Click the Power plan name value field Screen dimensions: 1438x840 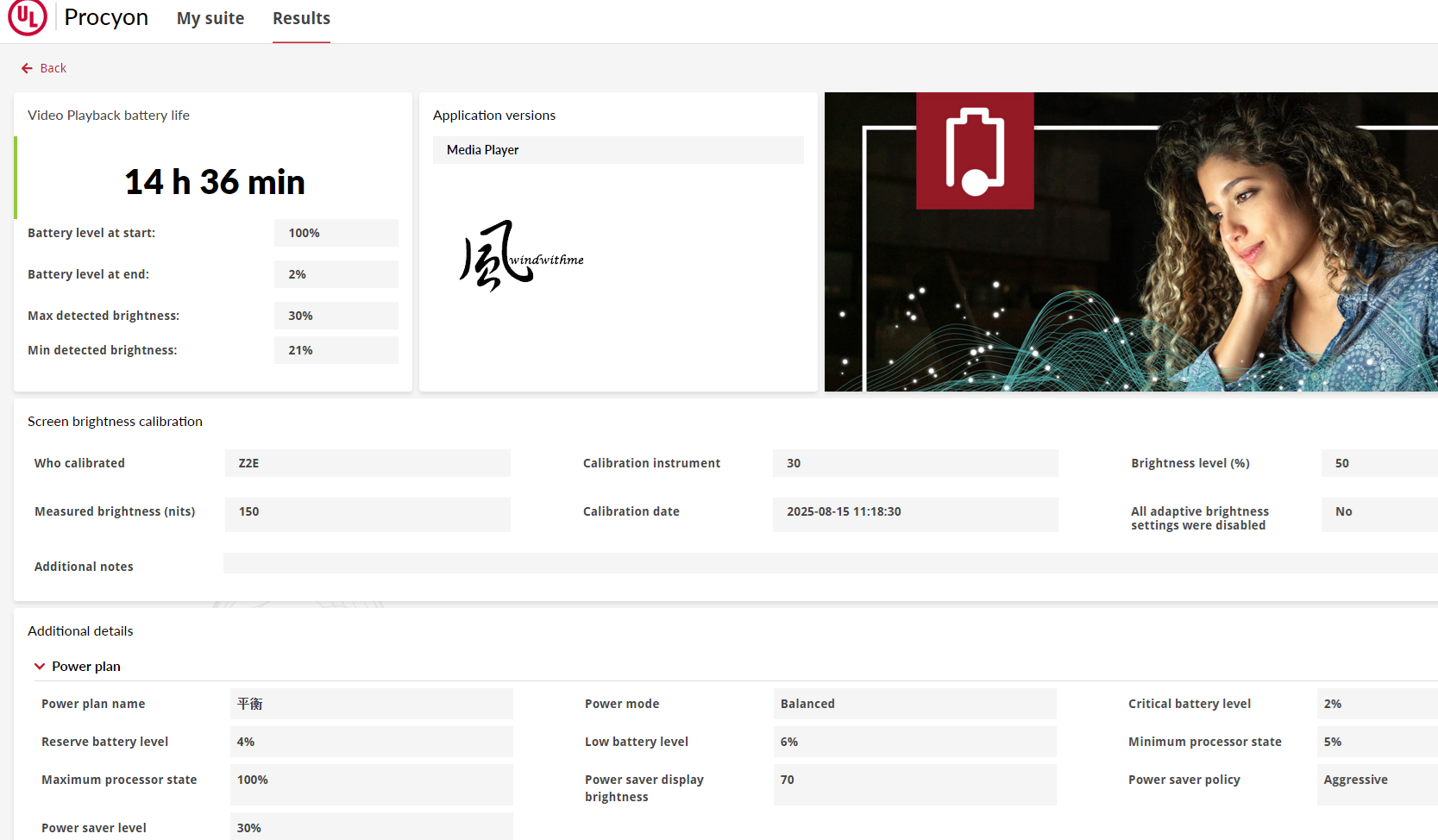[x=371, y=704]
